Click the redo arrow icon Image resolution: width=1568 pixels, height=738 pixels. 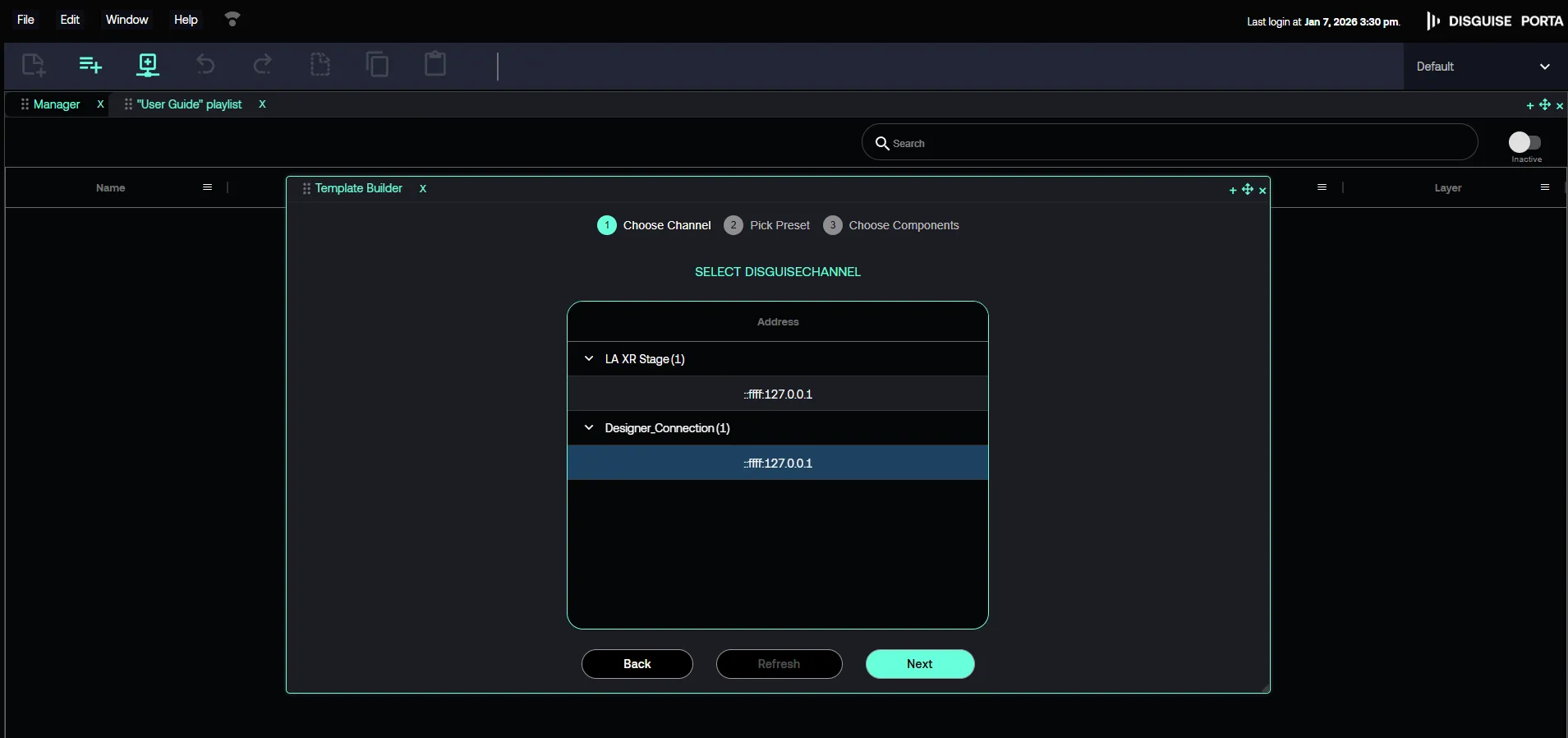[263, 65]
